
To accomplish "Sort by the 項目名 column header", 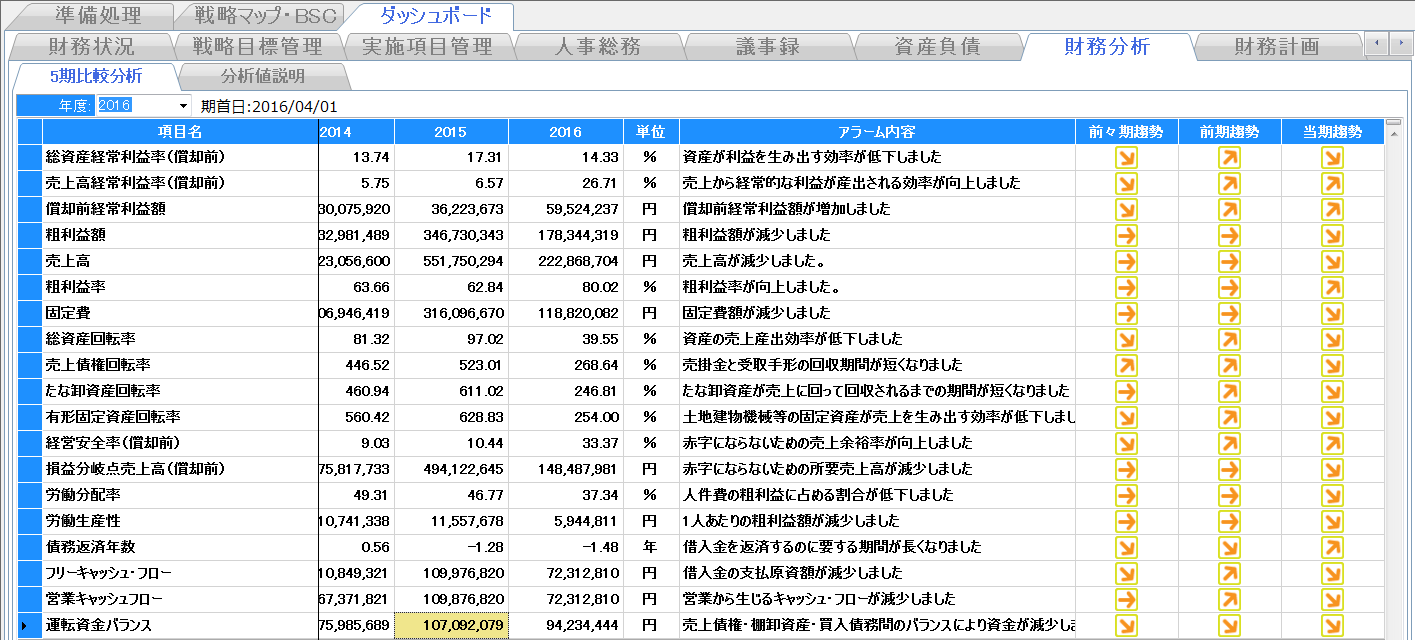I will coord(180,132).
